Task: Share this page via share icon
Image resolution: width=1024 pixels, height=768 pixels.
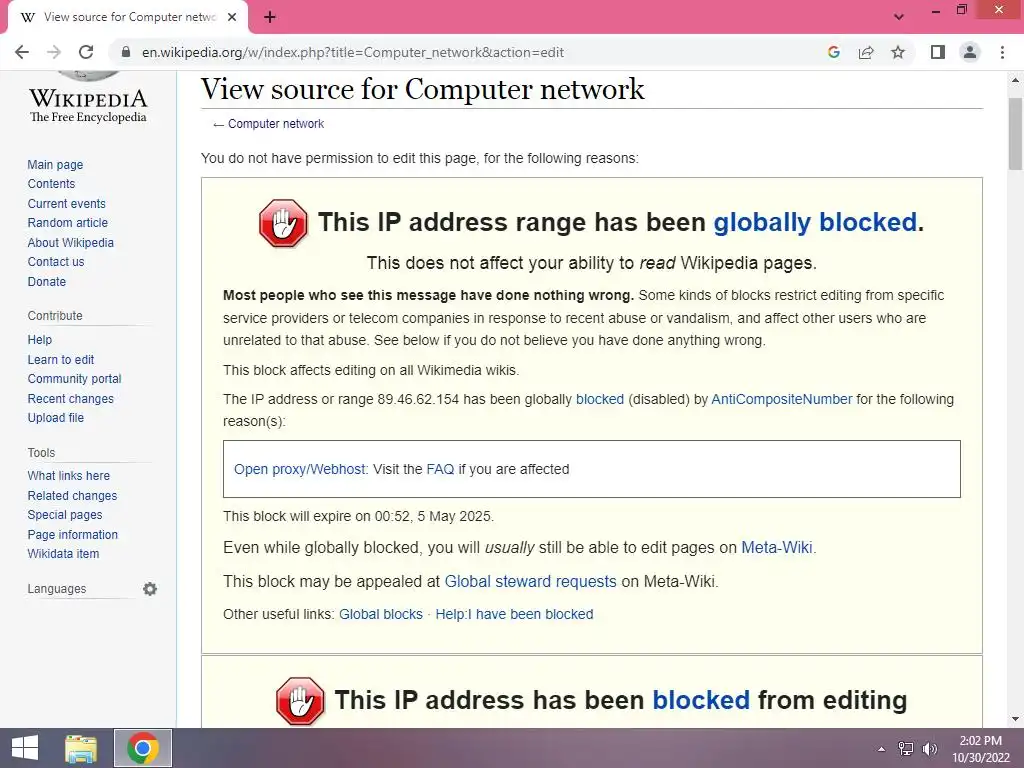Action: (866, 52)
